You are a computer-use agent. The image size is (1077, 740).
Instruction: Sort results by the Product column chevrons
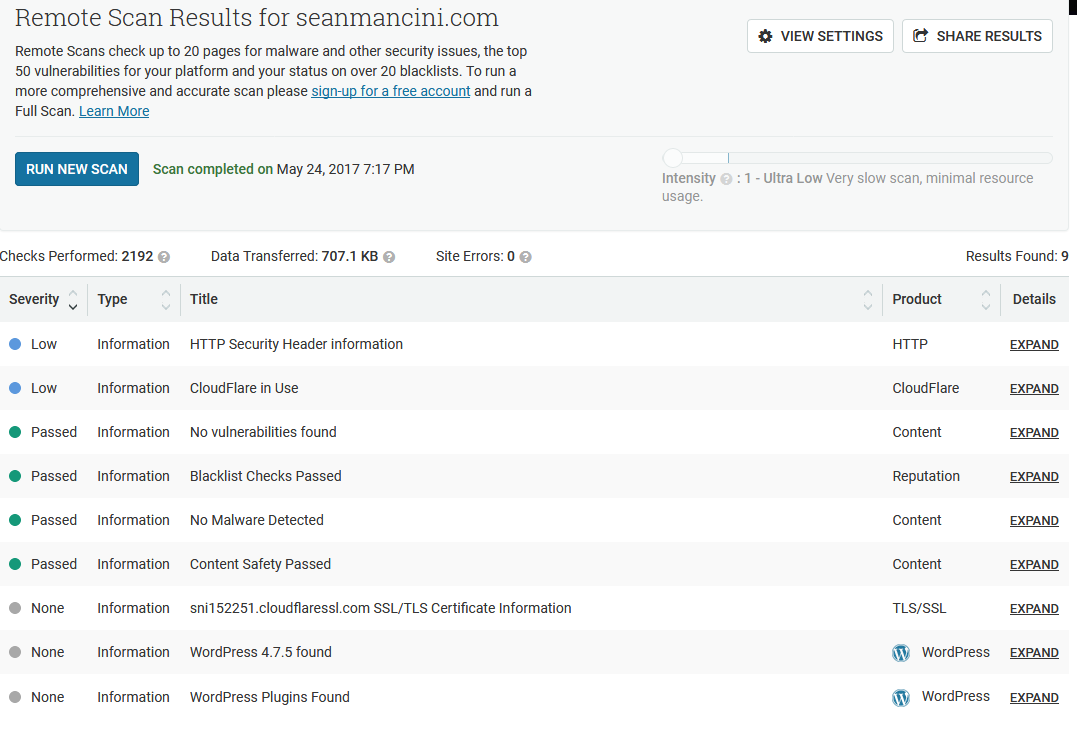pos(987,299)
